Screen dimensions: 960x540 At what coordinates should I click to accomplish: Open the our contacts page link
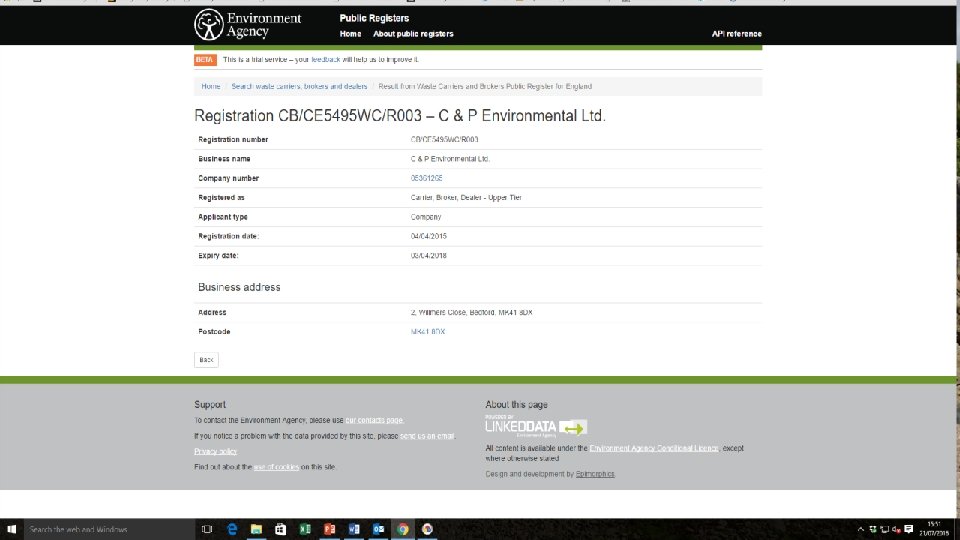374,420
